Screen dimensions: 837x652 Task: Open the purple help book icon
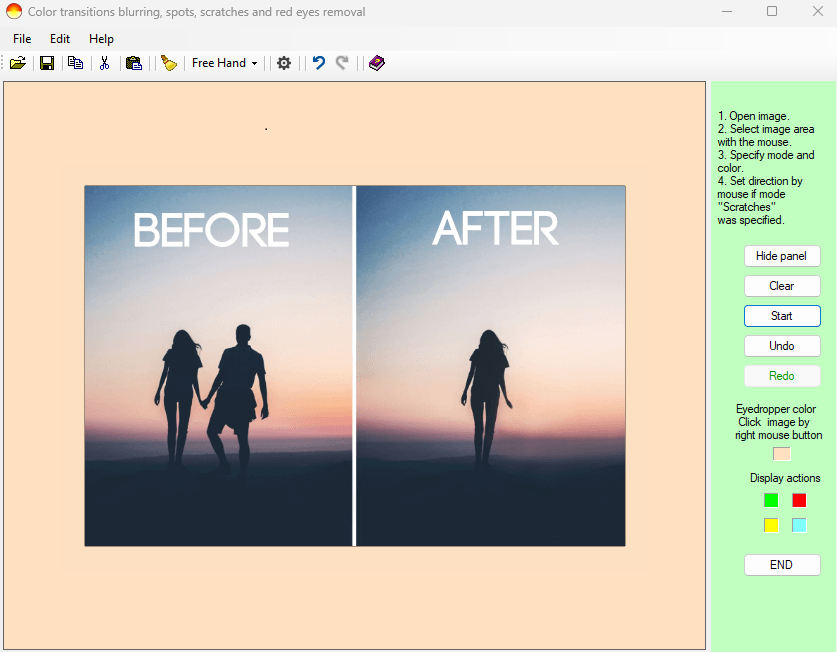coord(376,63)
